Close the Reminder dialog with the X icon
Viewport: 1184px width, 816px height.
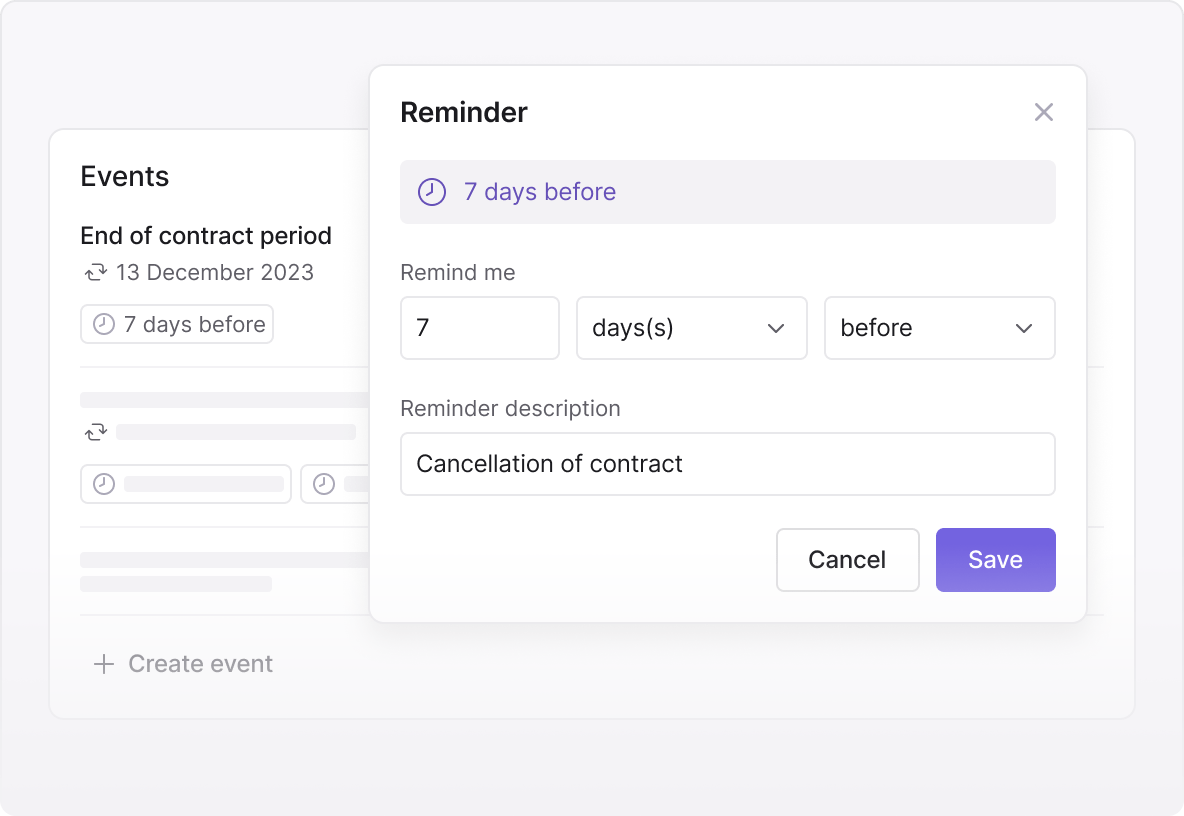click(x=1044, y=112)
